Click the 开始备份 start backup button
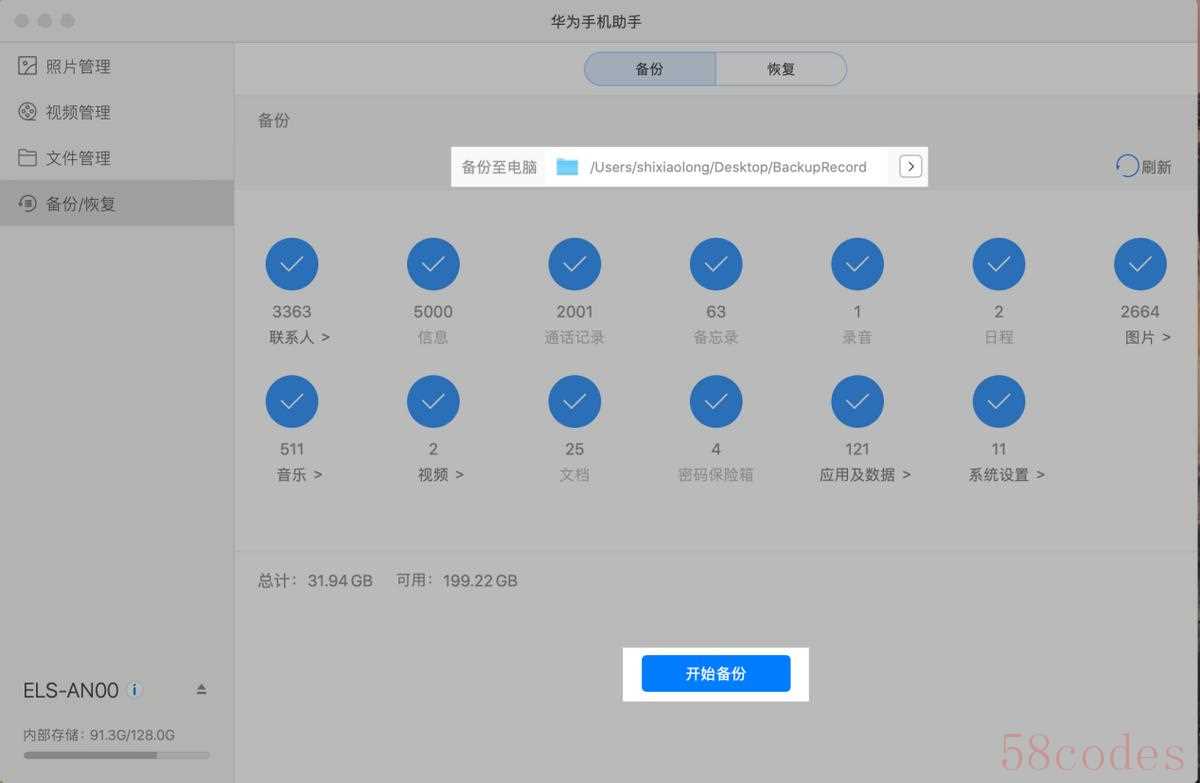Image resolution: width=1200 pixels, height=783 pixels. click(716, 674)
